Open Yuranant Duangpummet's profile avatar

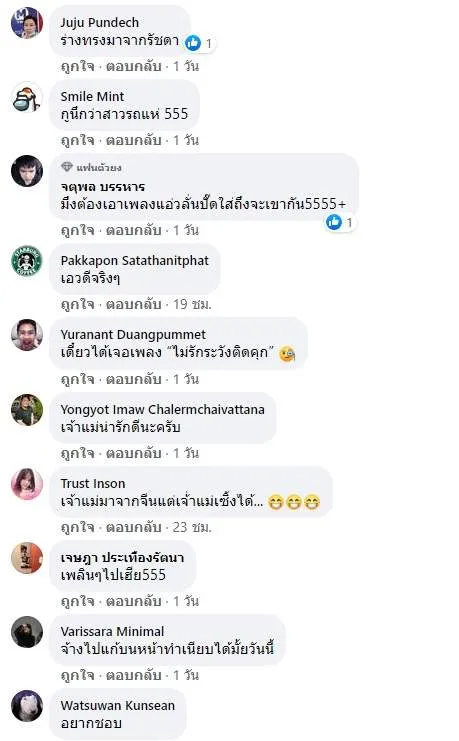pos(27,335)
